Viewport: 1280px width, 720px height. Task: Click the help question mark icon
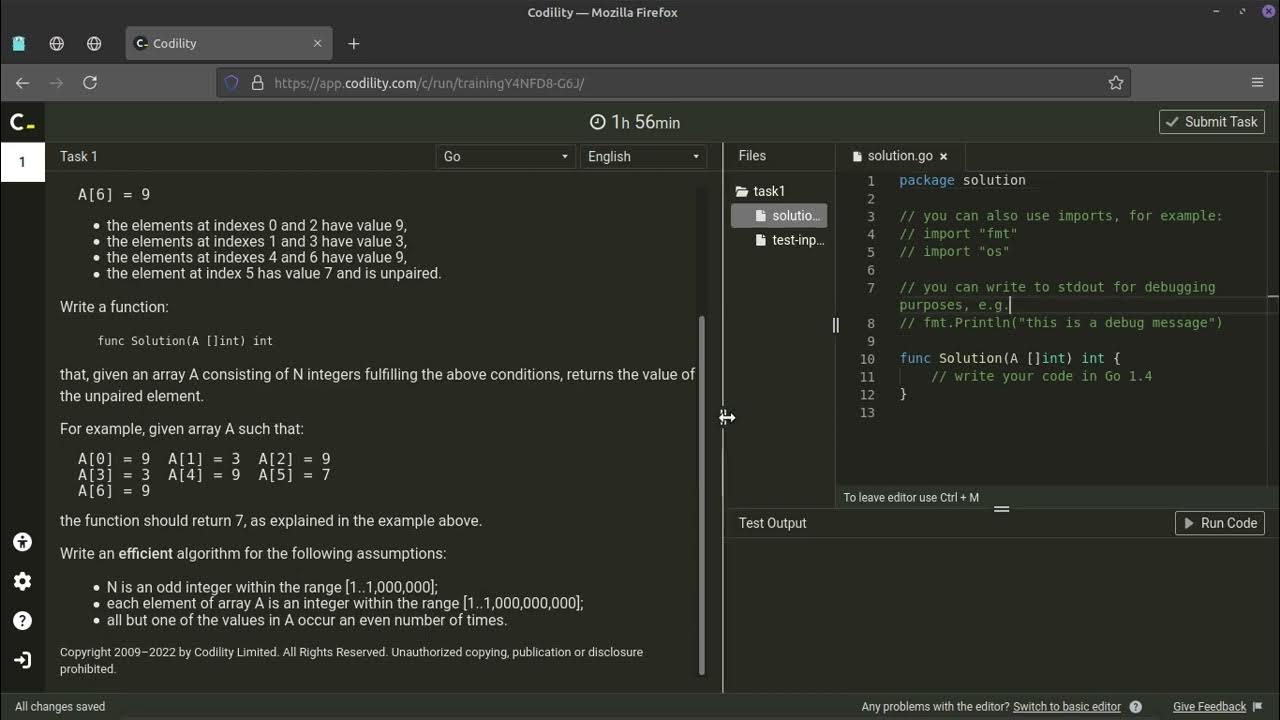point(22,621)
